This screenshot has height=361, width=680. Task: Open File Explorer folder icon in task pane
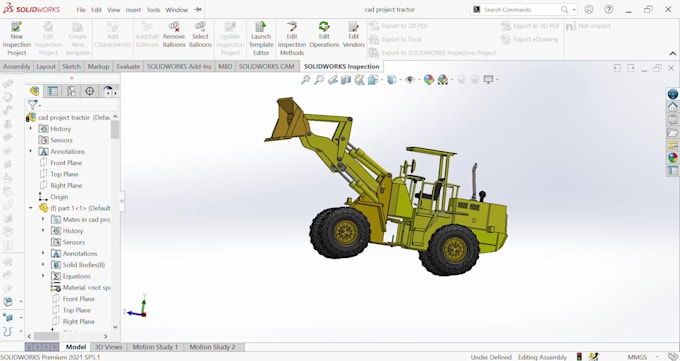pyautogui.click(x=673, y=132)
